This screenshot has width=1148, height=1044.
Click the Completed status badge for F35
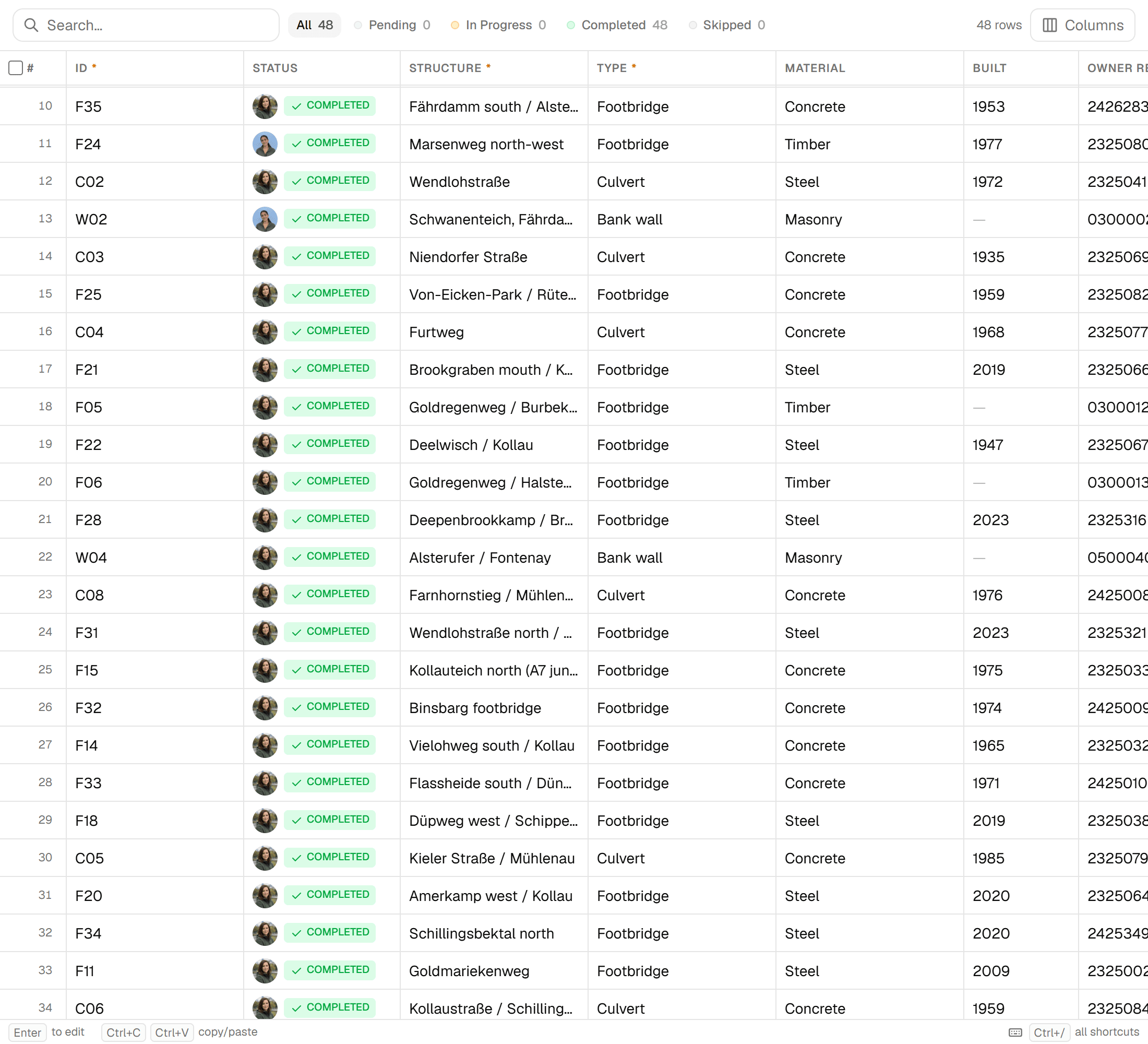(x=330, y=106)
